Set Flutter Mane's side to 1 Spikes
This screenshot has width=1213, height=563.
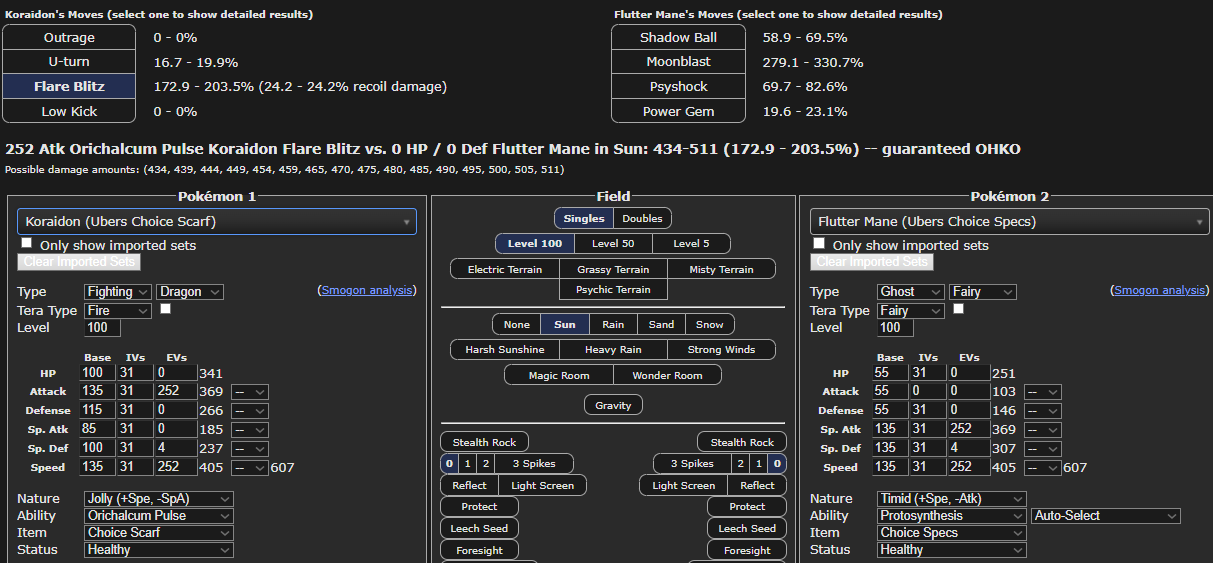758,463
